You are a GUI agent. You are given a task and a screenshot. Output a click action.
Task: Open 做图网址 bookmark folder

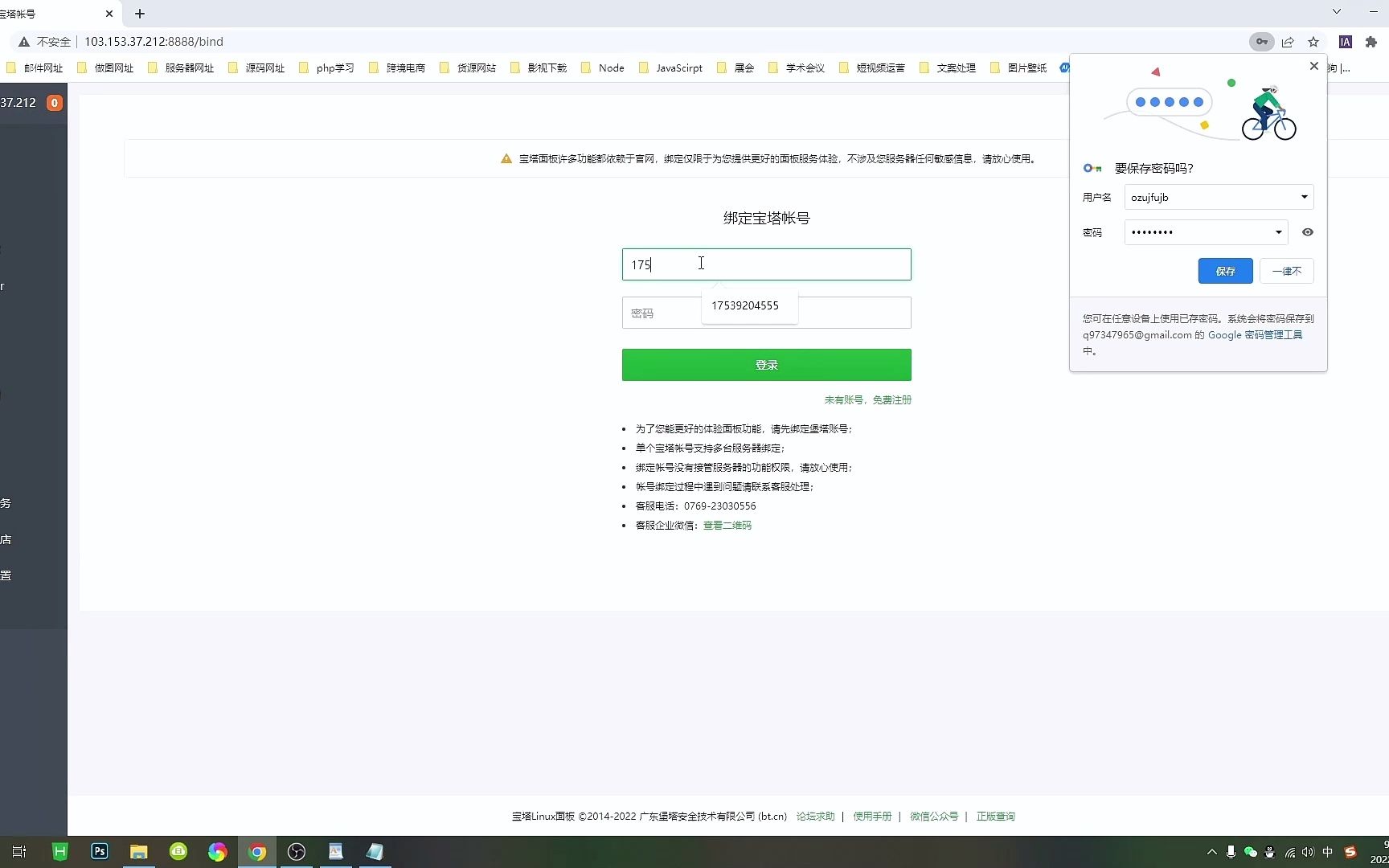(x=106, y=68)
